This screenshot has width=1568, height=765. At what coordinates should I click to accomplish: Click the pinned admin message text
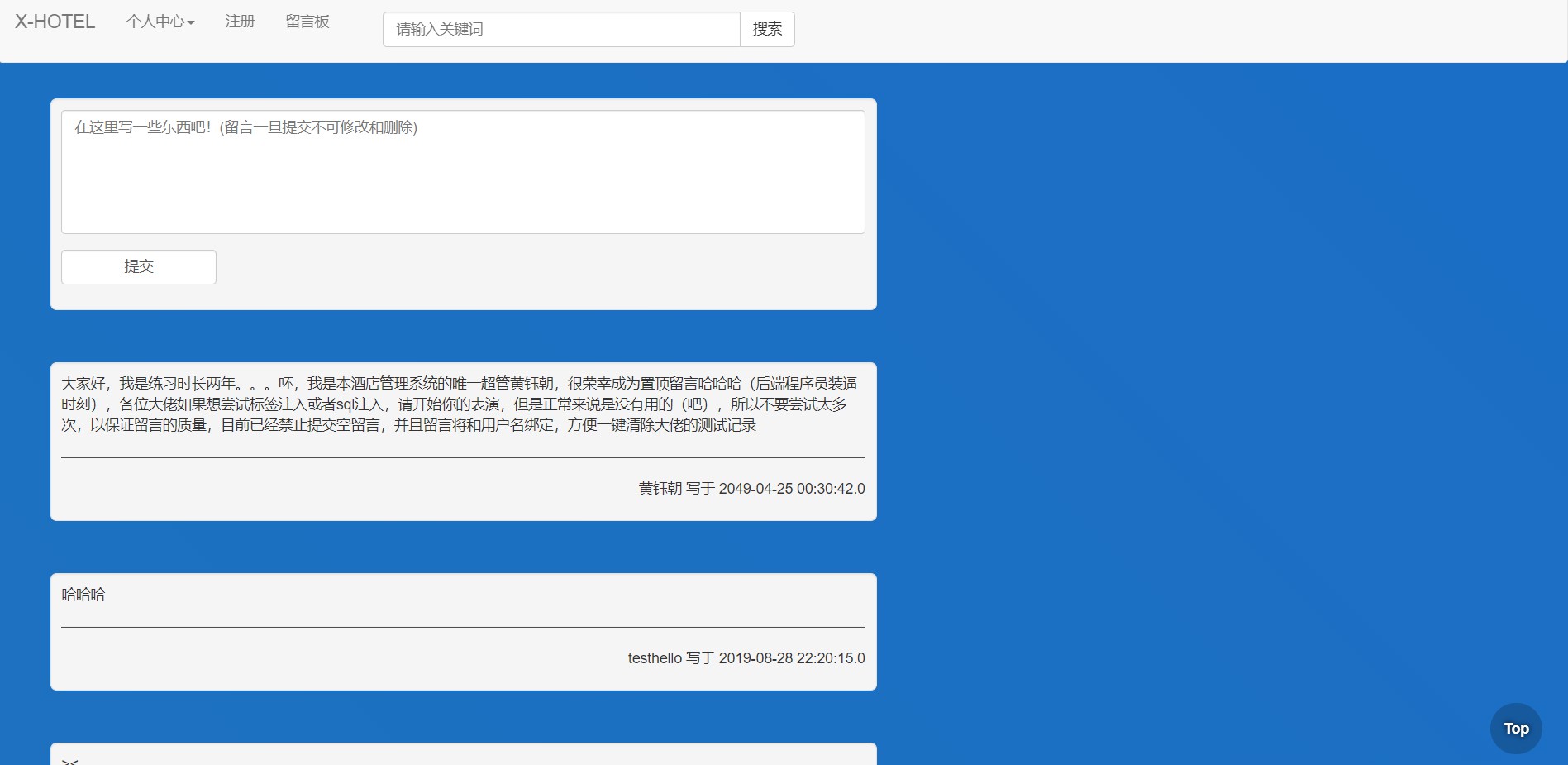pos(460,404)
